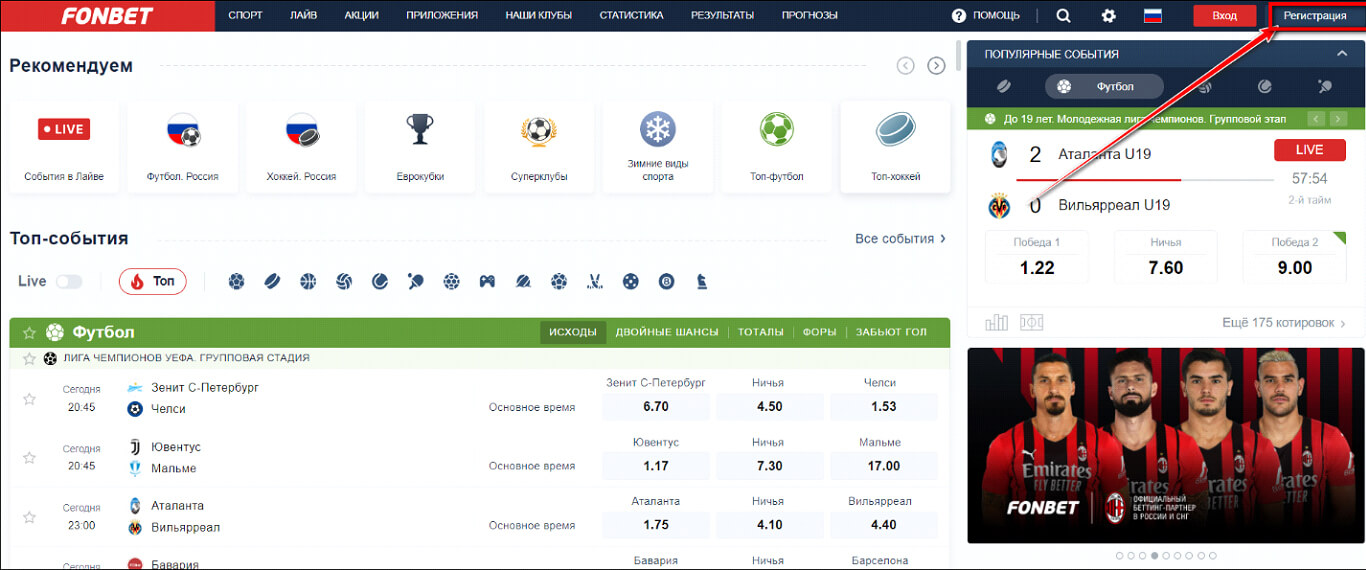
Task: Open the Еврокубки trophy category
Action: point(420,147)
